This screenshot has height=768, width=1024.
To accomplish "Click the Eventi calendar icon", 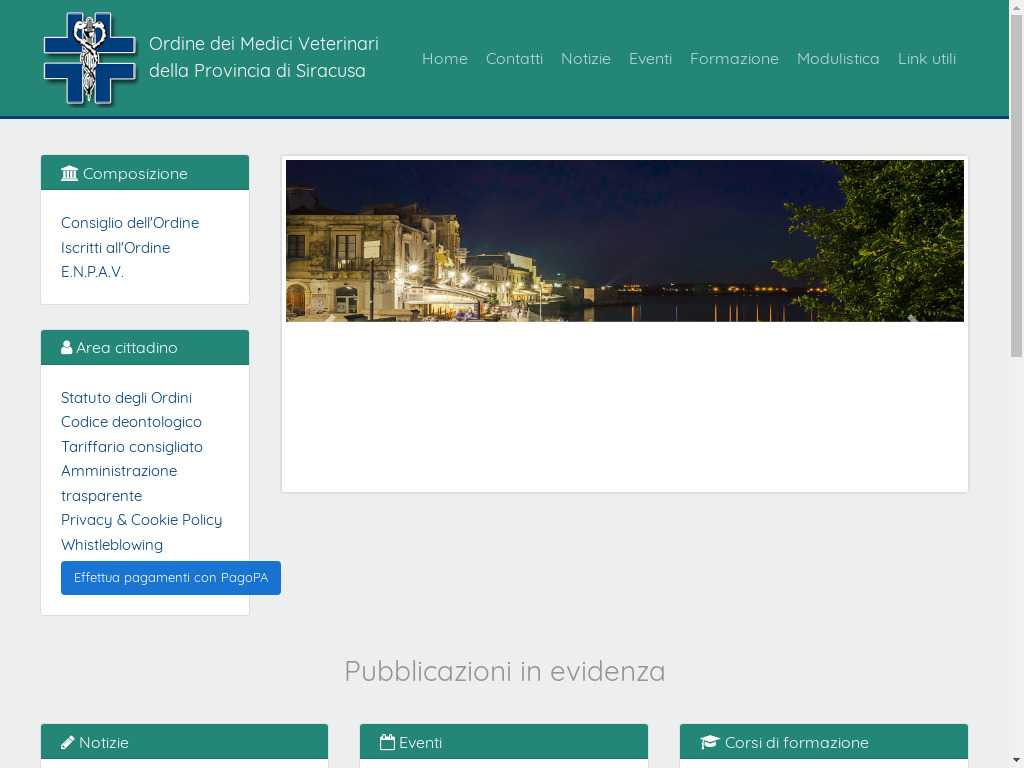I will point(387,743).
